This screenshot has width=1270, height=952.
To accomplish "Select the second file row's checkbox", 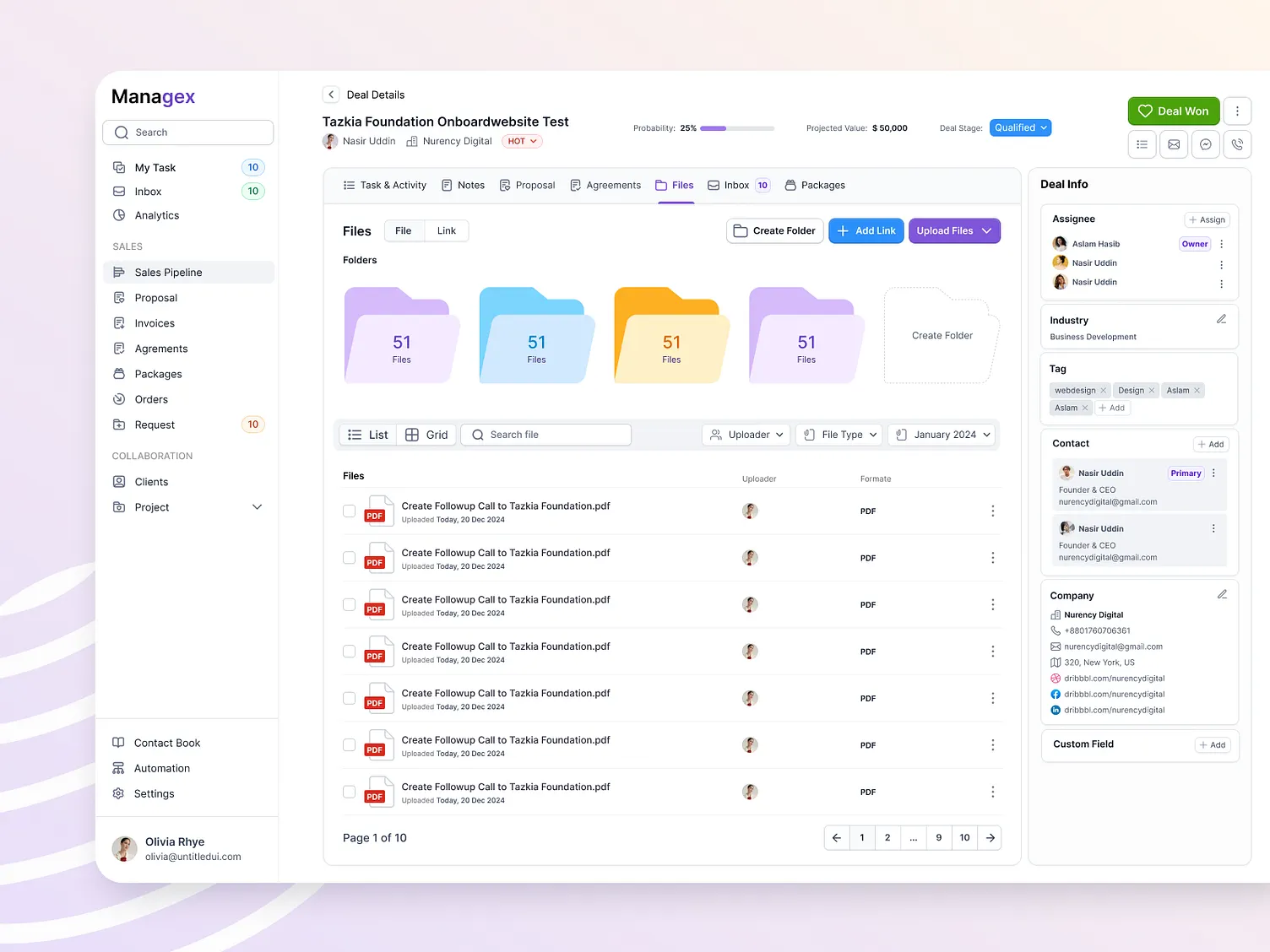I will click(349, 558).
